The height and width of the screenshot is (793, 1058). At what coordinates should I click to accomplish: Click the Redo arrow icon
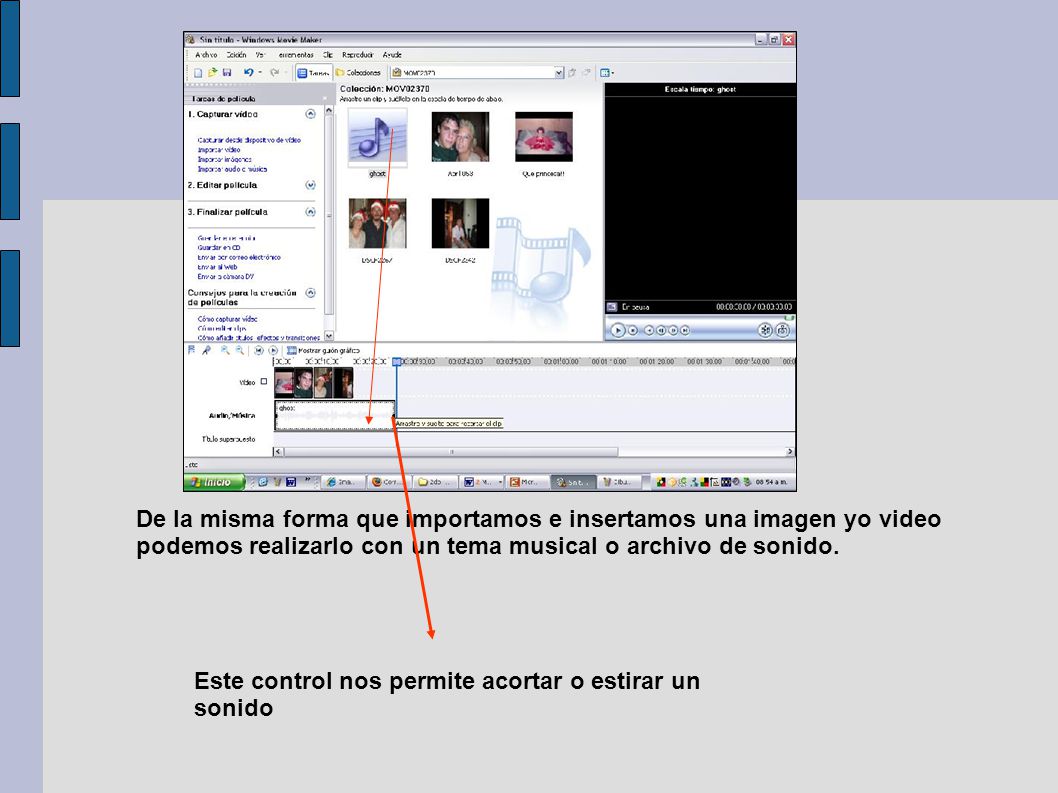click(275, 73)
